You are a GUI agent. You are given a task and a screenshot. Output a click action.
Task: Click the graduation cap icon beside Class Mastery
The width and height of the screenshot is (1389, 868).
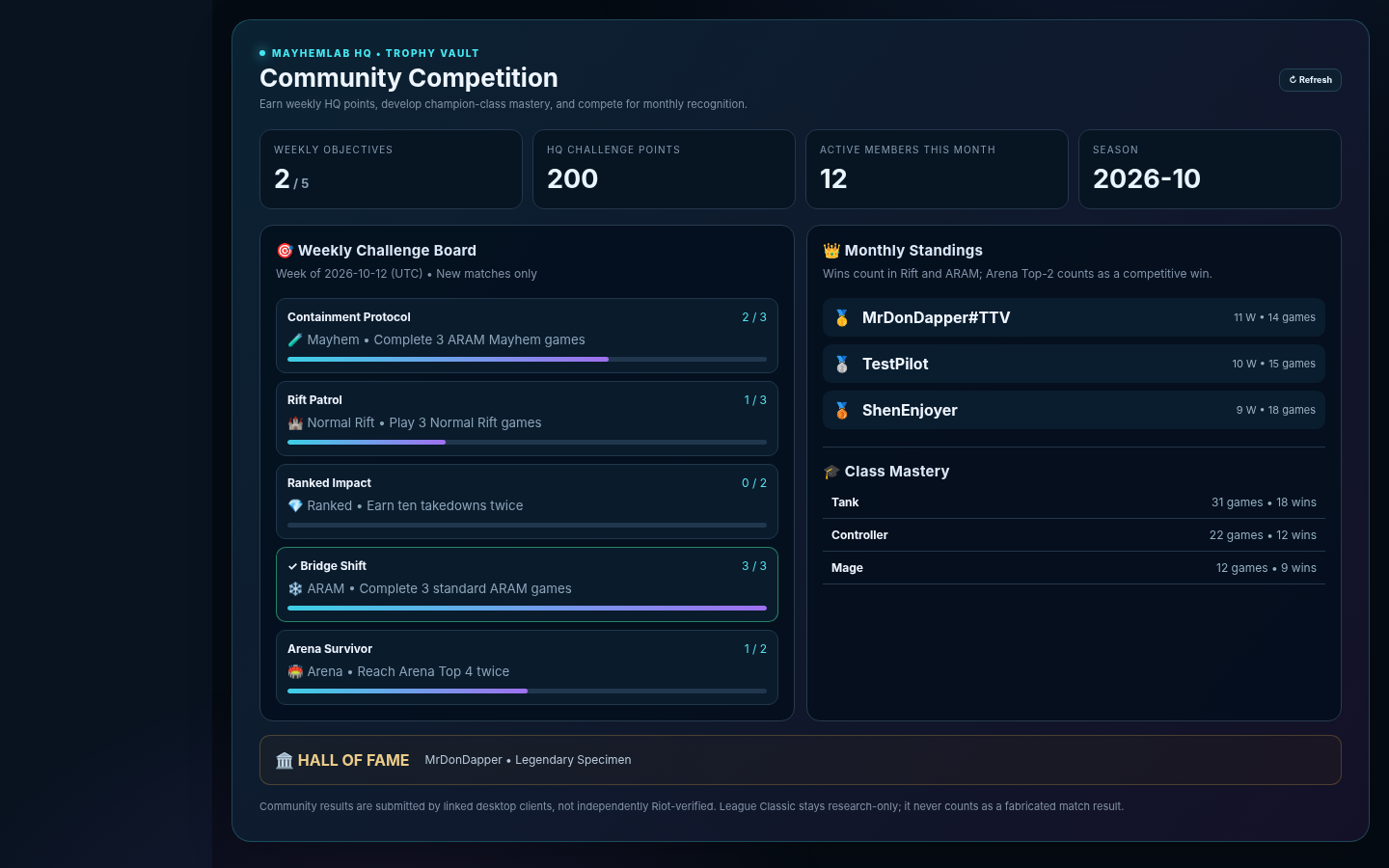point(831,472)
